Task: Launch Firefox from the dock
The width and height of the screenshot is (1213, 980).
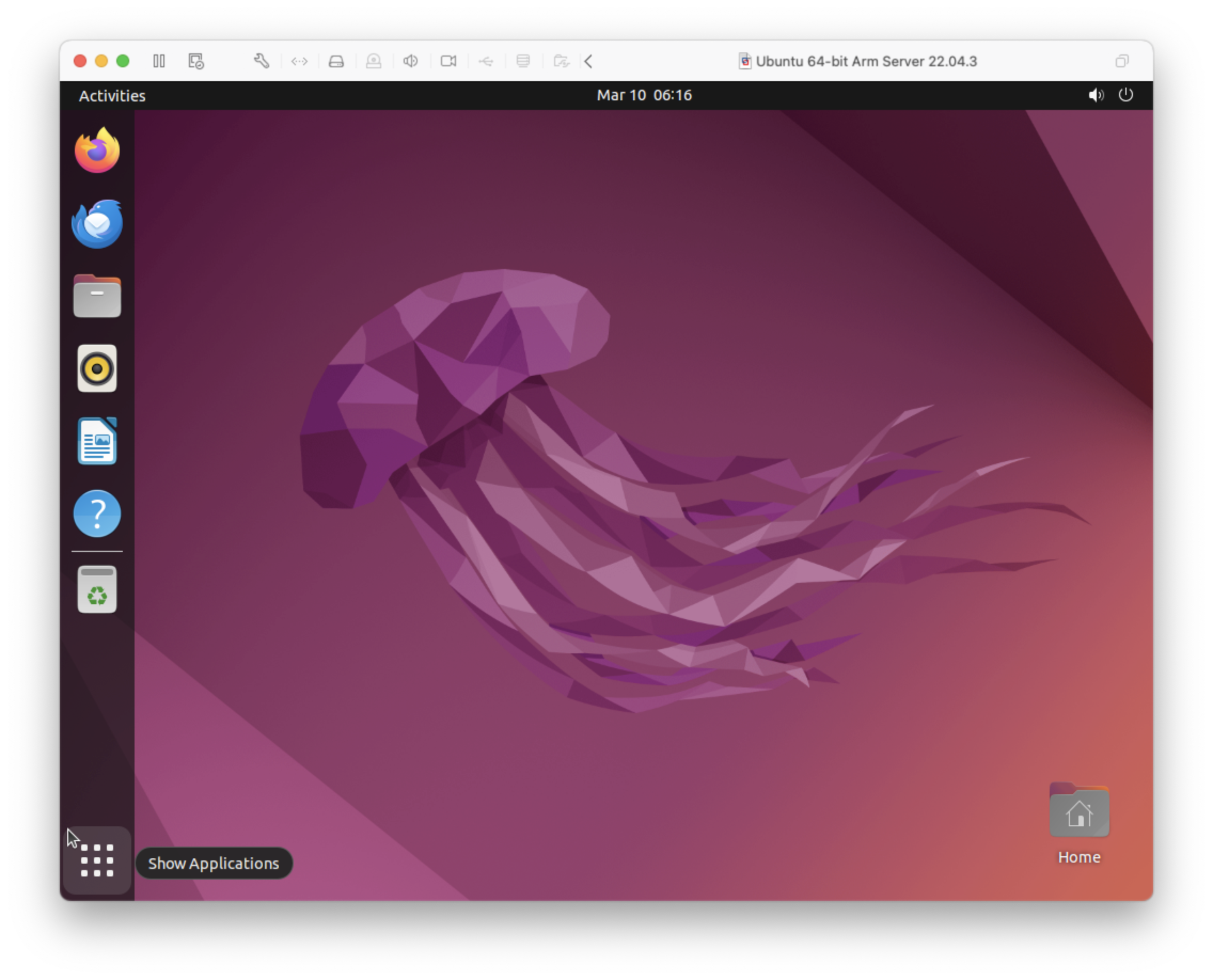Action: coord(97,150)
